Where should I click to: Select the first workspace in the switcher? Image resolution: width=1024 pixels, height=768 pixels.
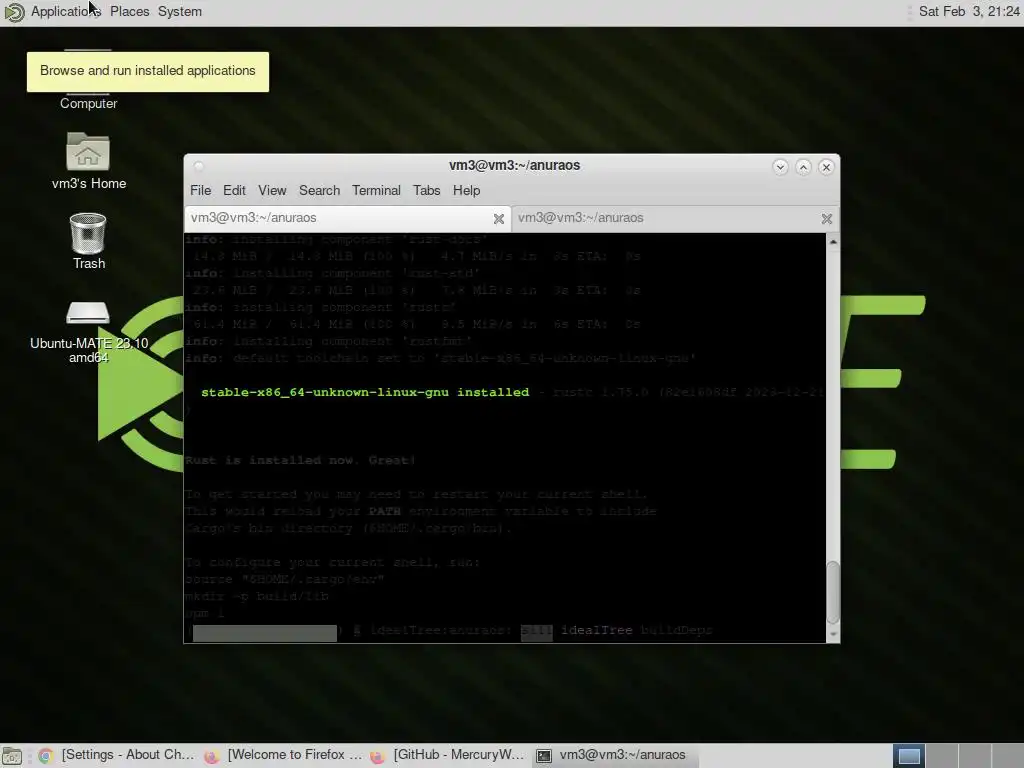click(909, 756)
